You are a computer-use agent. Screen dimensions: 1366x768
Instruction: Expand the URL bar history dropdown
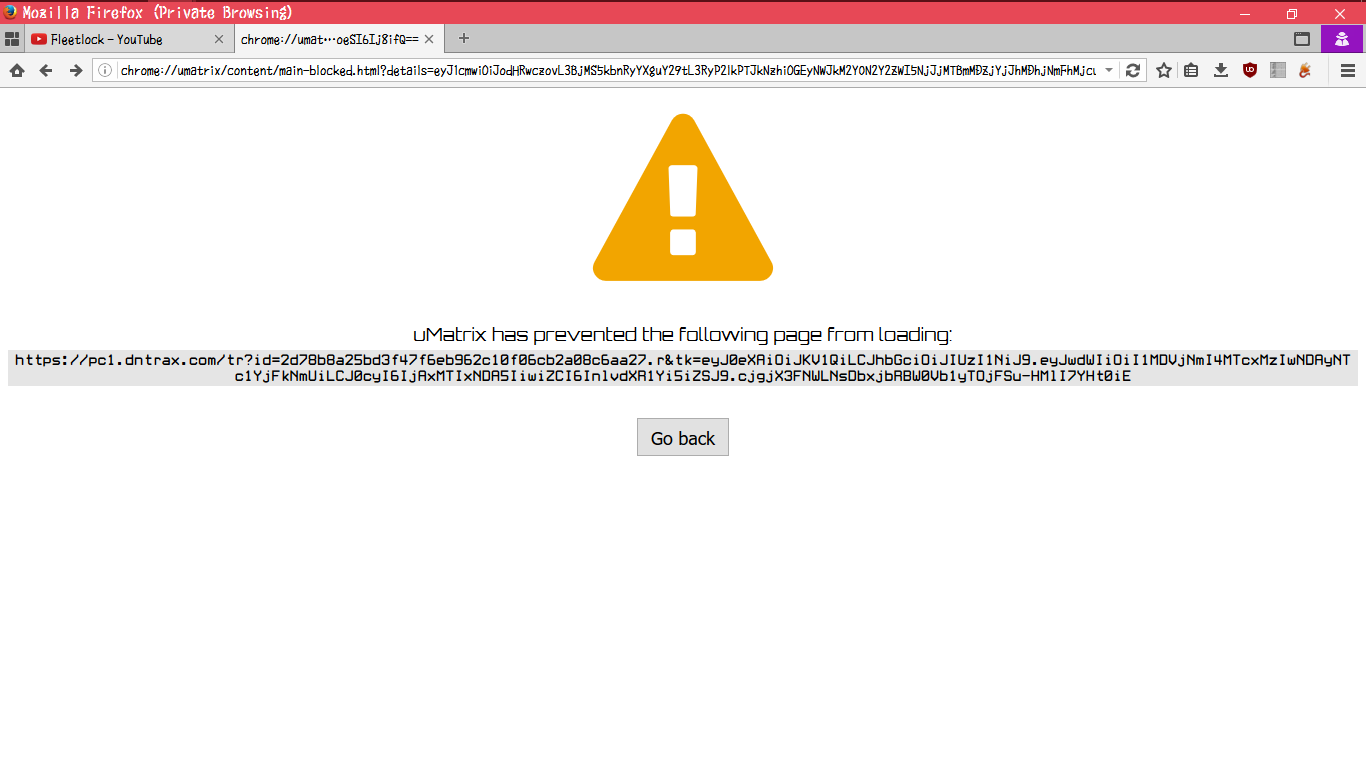coord(1109,70)
